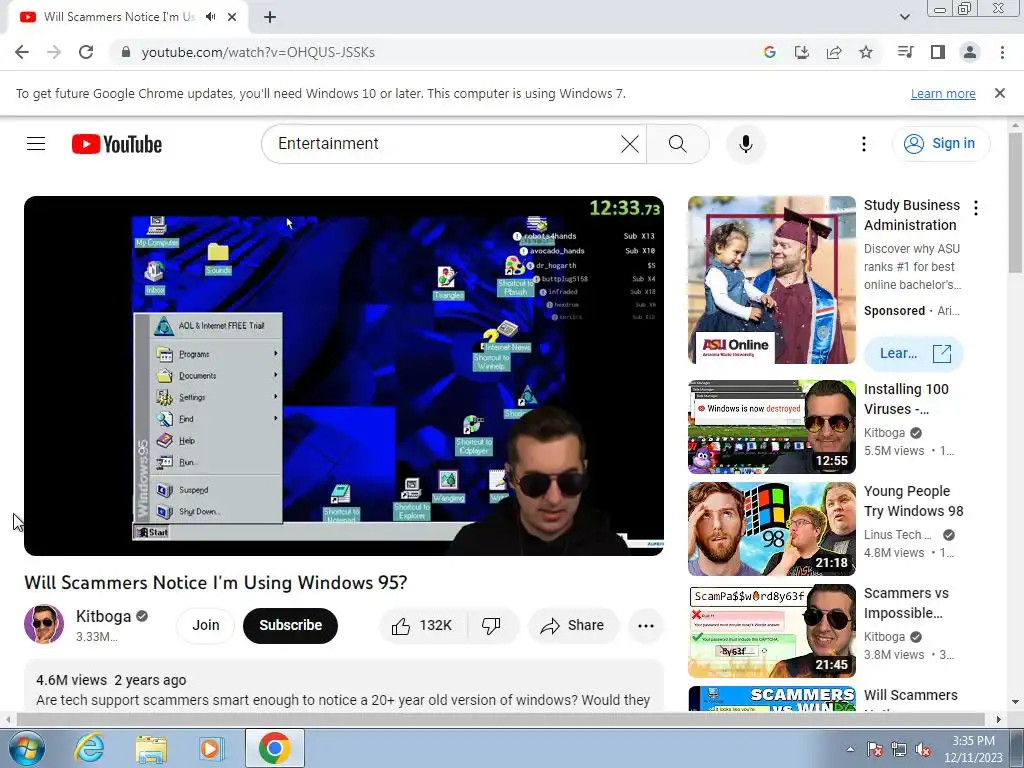Open Windows Explorer from taskbar
This screenshot has height=768, width=1024.
[x=151, y=748]
